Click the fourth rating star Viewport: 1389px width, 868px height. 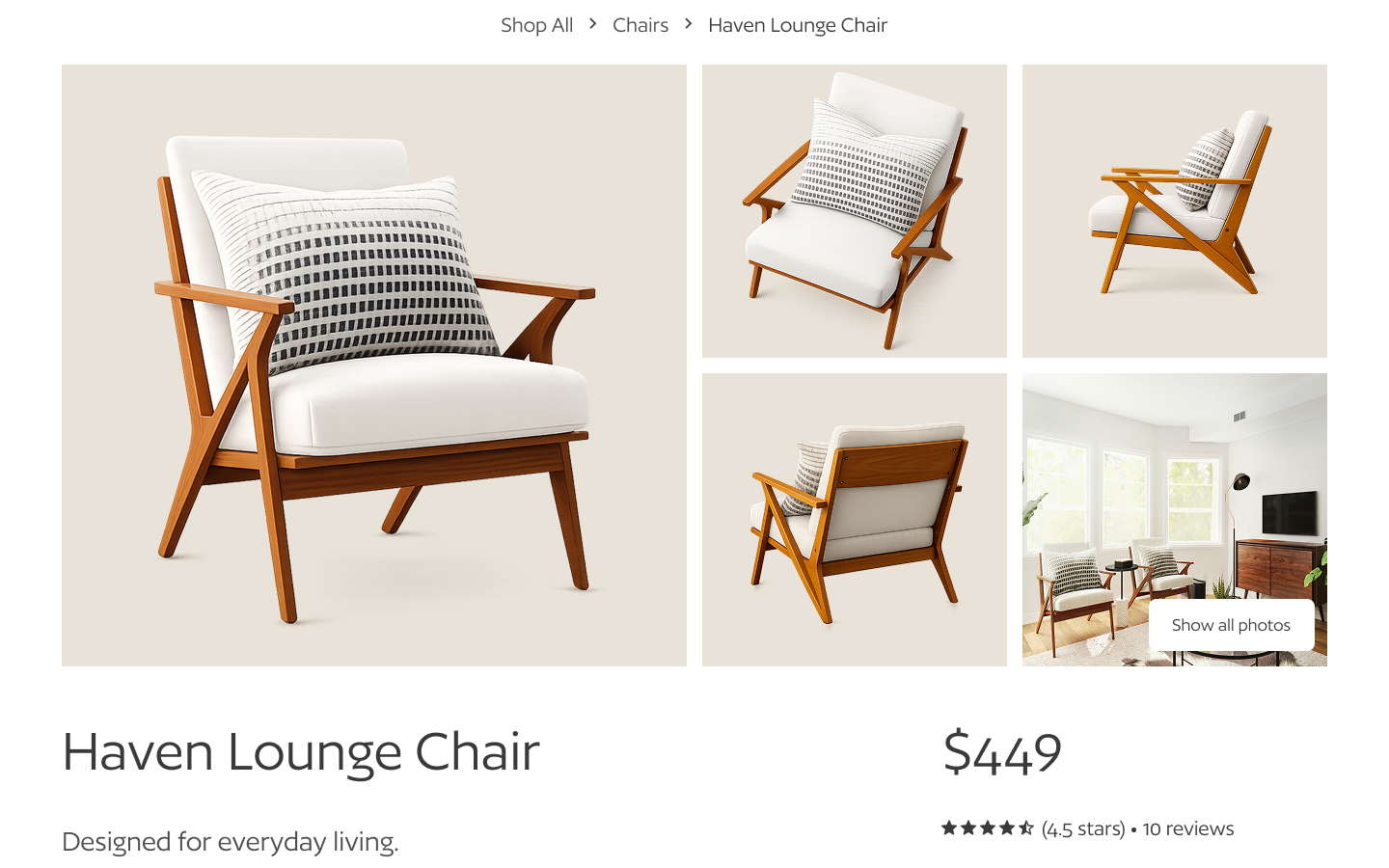tap(1007, 827)
